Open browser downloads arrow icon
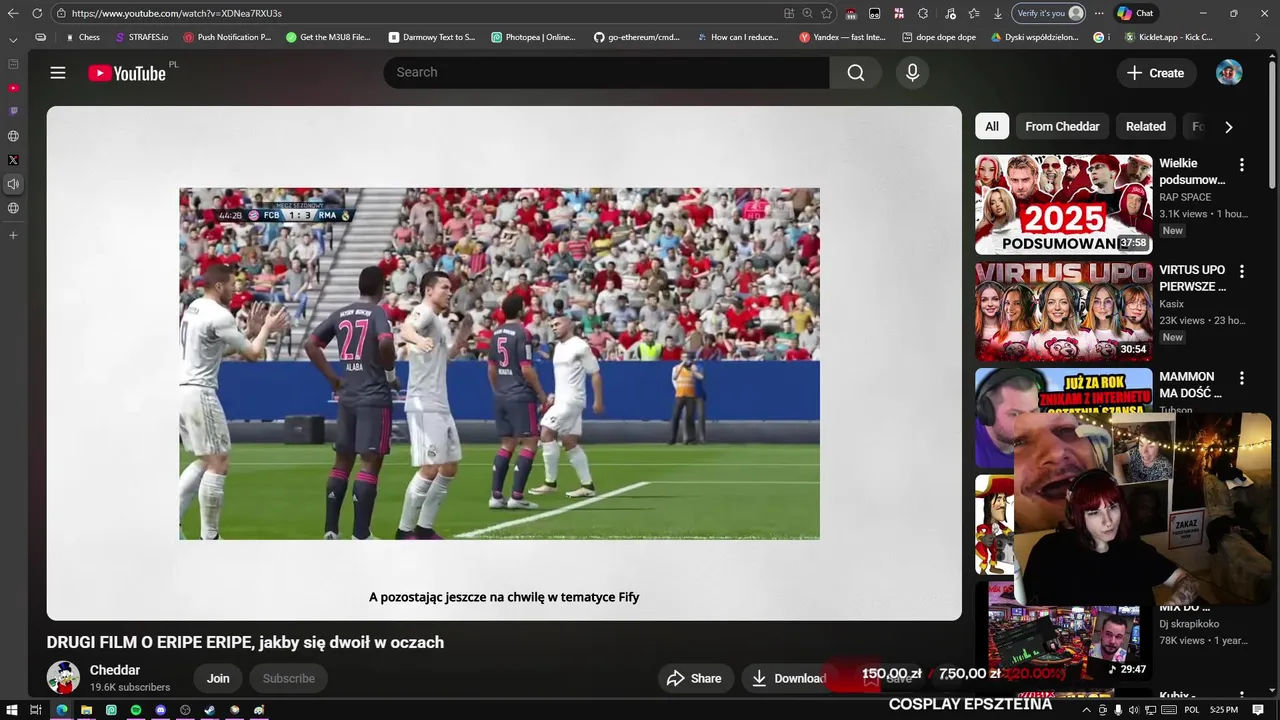This screenshot has width=1280, height=720. (x=997, y=13)
